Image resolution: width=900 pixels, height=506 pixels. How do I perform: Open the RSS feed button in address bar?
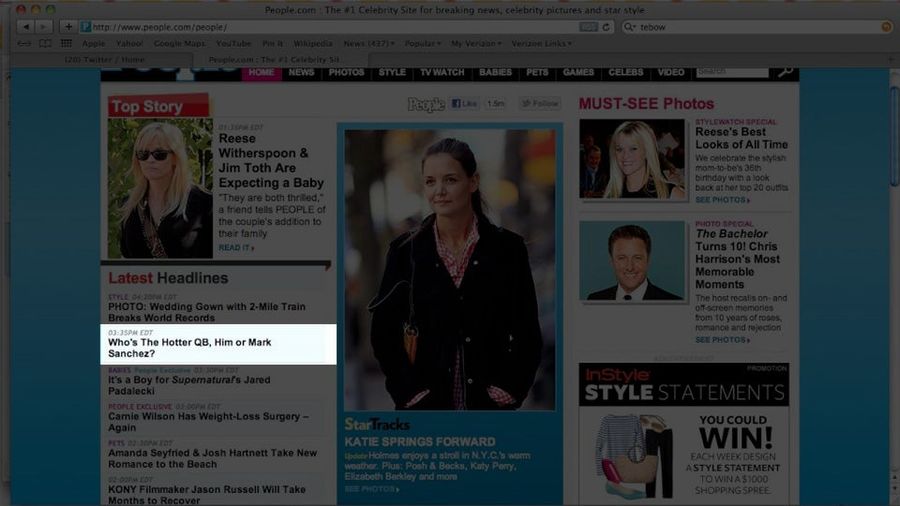coord(588,27)
